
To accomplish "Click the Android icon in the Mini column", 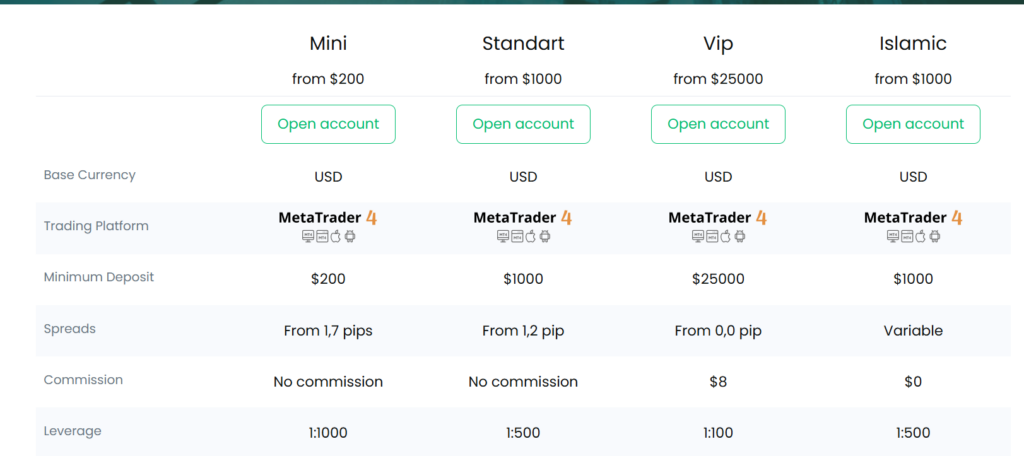I will (x=350, y=237).
